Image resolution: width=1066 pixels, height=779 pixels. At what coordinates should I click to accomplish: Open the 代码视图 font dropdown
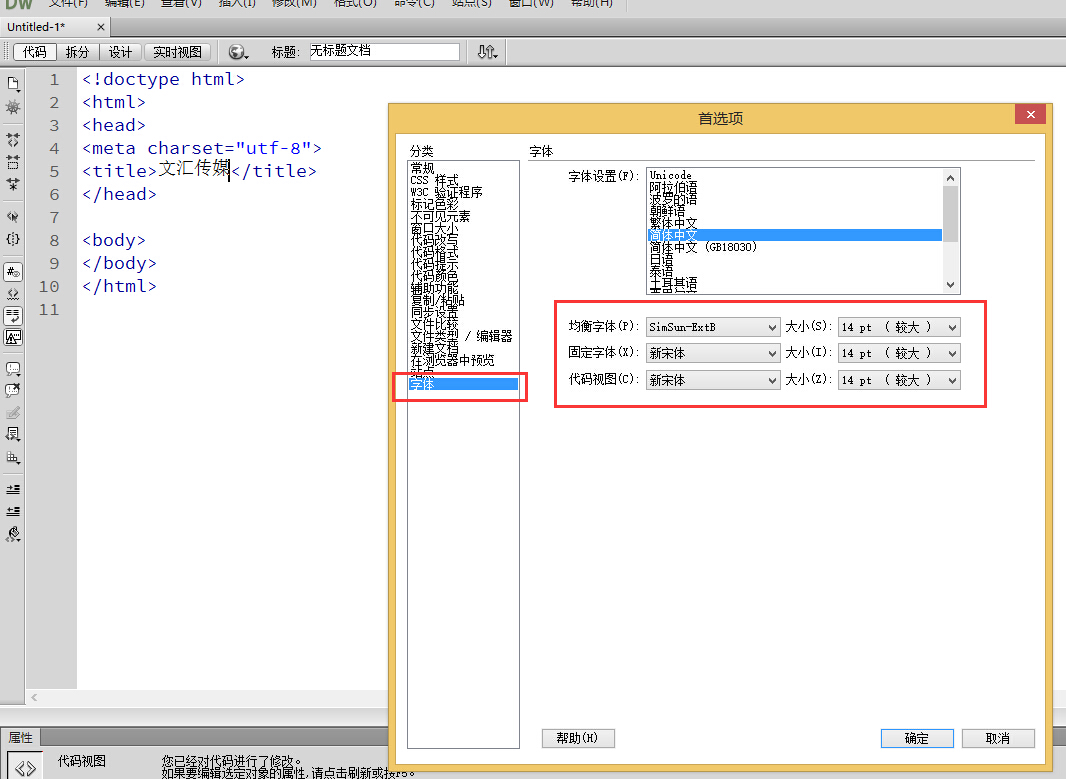point(712,380)
